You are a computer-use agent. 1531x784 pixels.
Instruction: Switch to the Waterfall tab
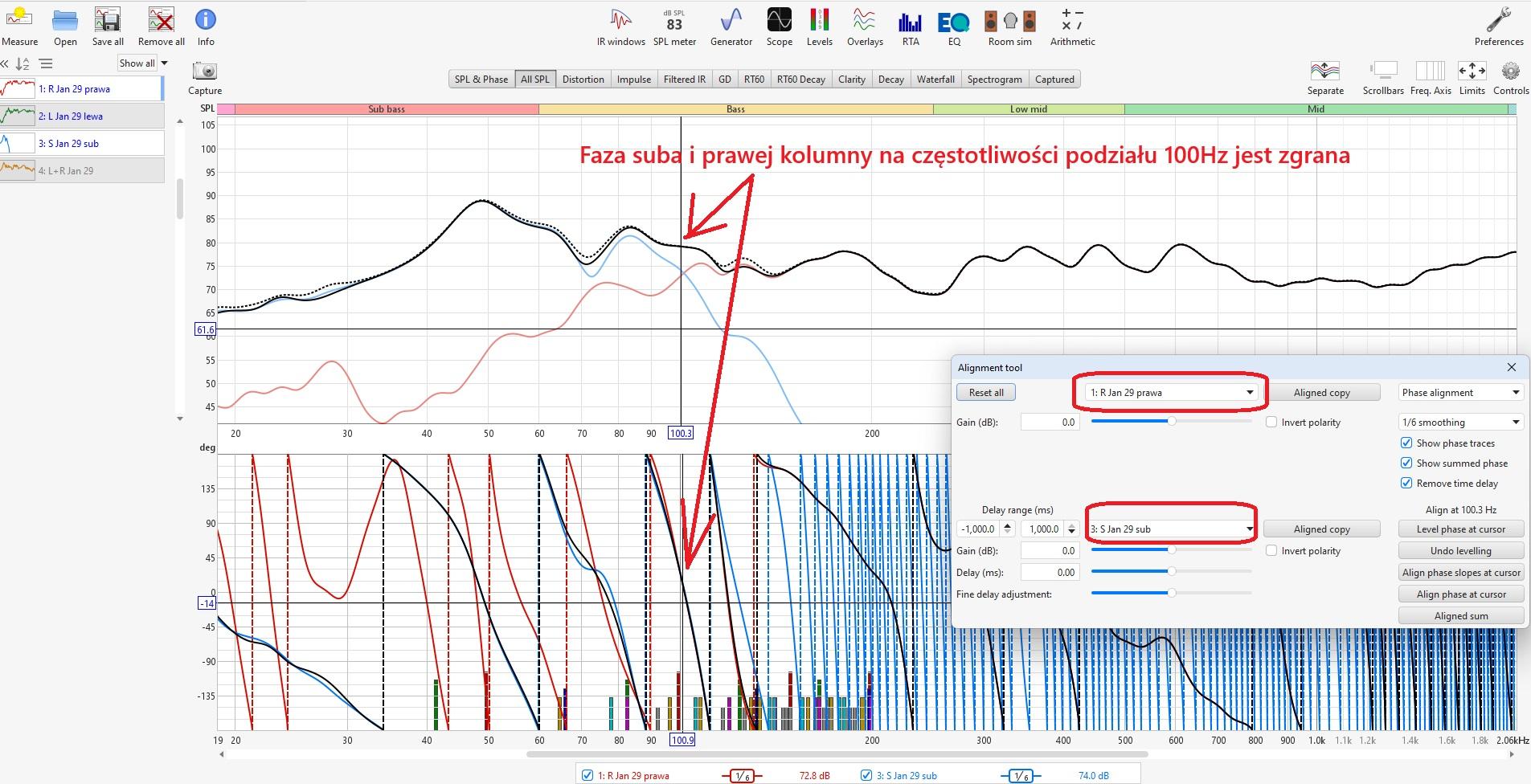(x=935, y=80)
